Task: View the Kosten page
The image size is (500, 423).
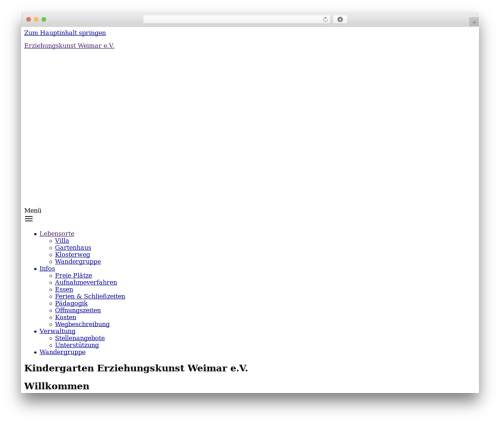Action: coord(65,317)
